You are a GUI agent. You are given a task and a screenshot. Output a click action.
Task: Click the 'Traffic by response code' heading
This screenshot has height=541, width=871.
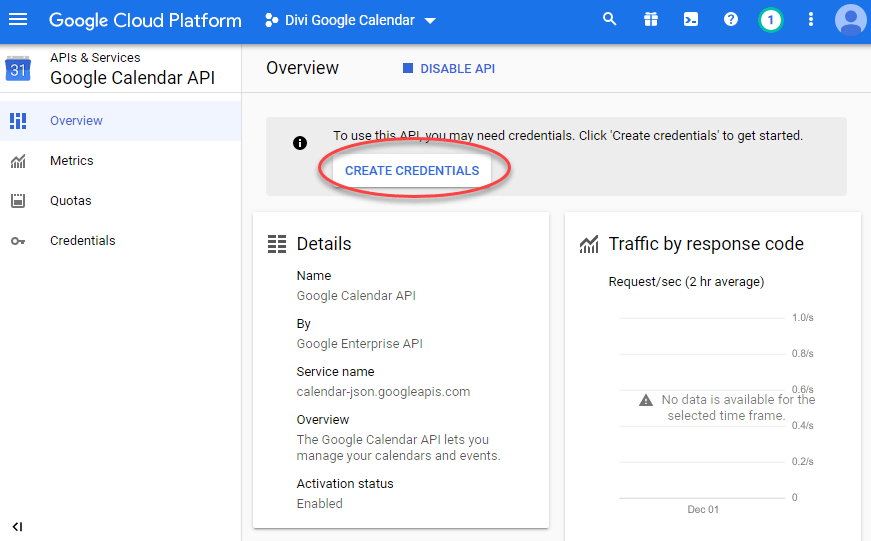pyautogui.click(x=706, y=244)
